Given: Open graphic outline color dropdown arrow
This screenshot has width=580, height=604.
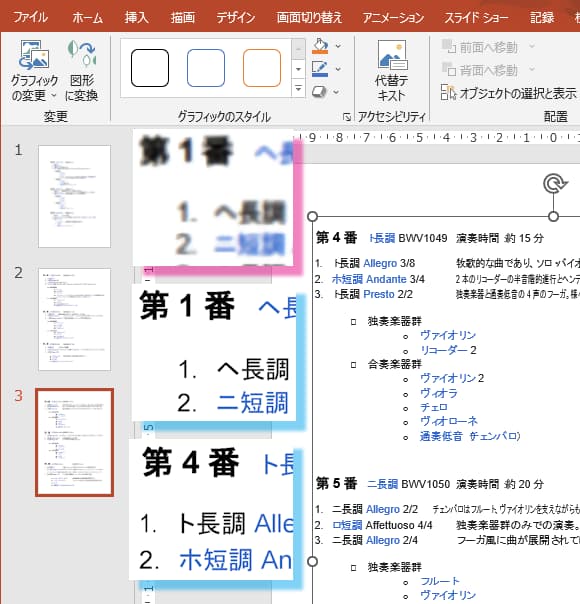Looking at the screenshot, I should coord(338,69).
